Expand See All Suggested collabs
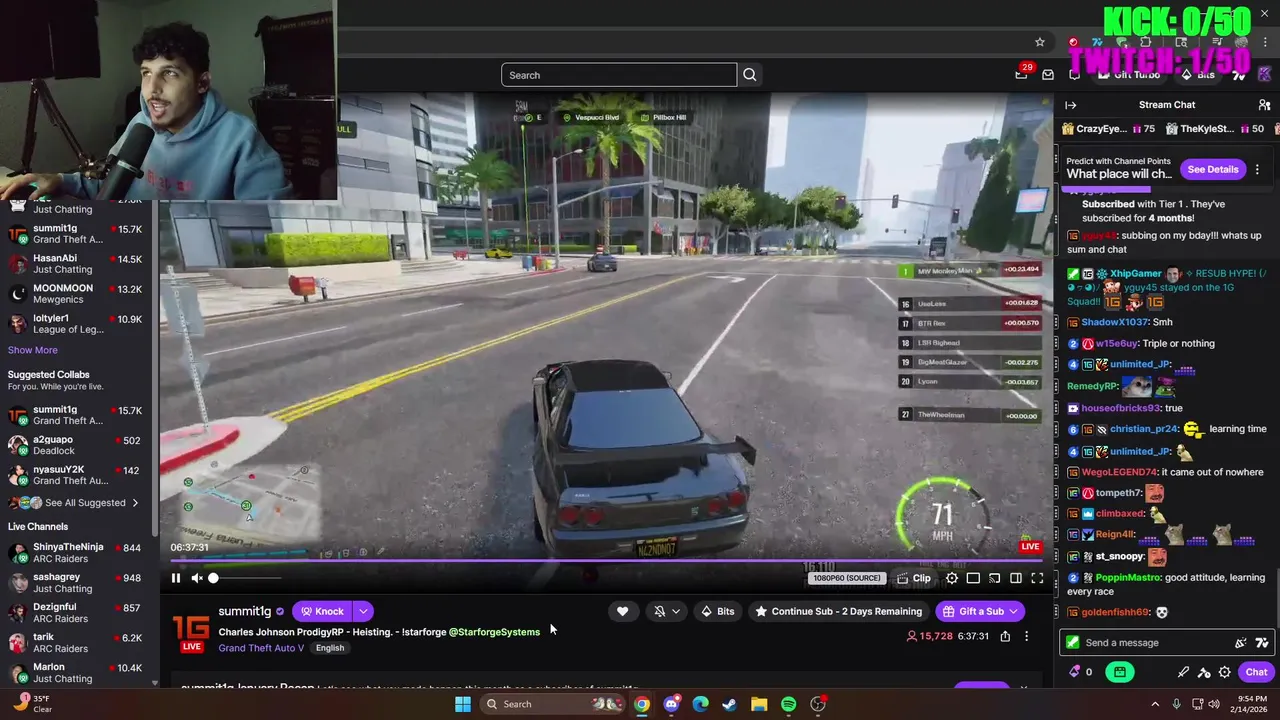Viewport: 1280px width, 720px height. [78, 503]
